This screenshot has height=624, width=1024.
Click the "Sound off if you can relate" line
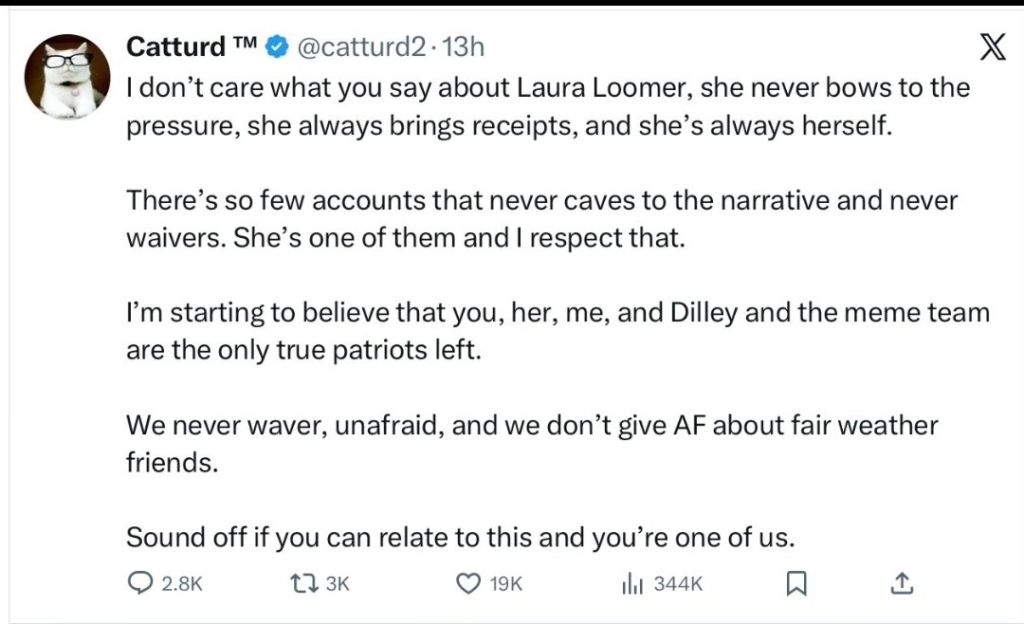point(459,537)
